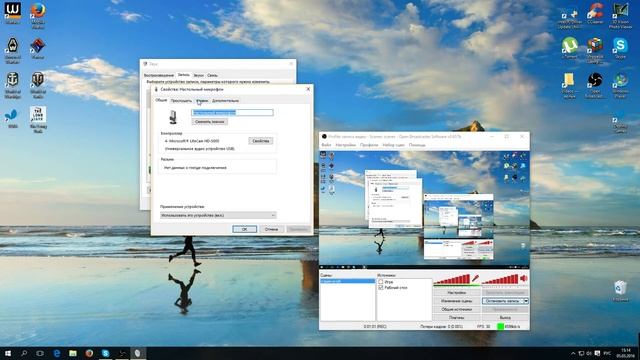Open the 'Помощь' menu in OBS
The image size is (640, 360).
[417, 145]
